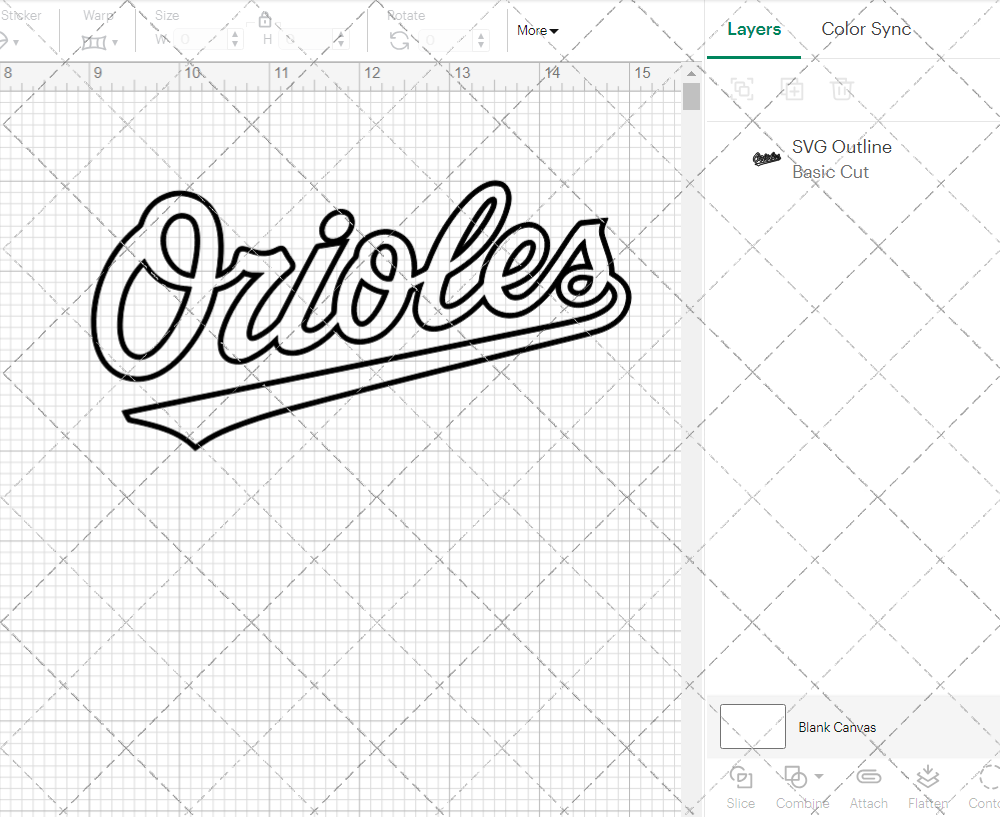Select the SVG Outline Basic Cut layer
Screen dimensions: 1000x817
(x=842, y=159)
